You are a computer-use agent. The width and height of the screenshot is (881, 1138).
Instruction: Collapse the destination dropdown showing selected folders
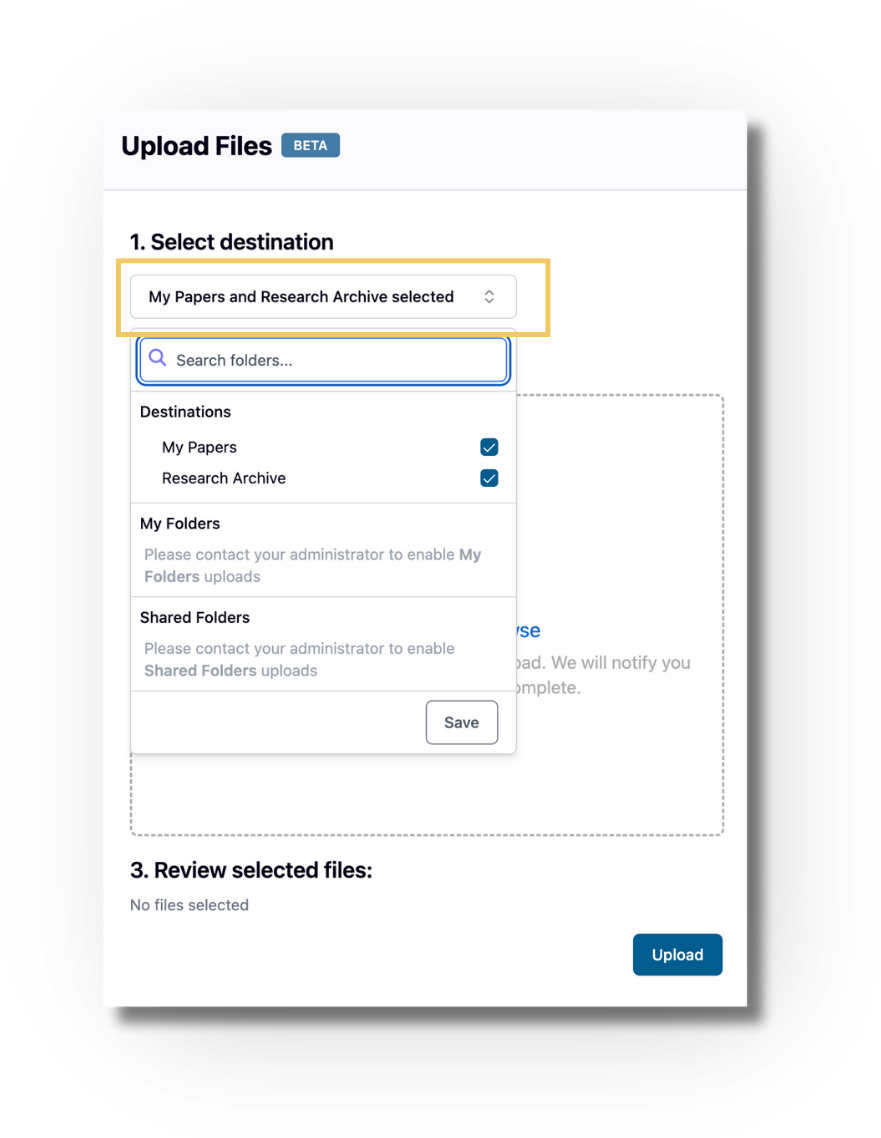pyautogui.click(x=323, y=297)
